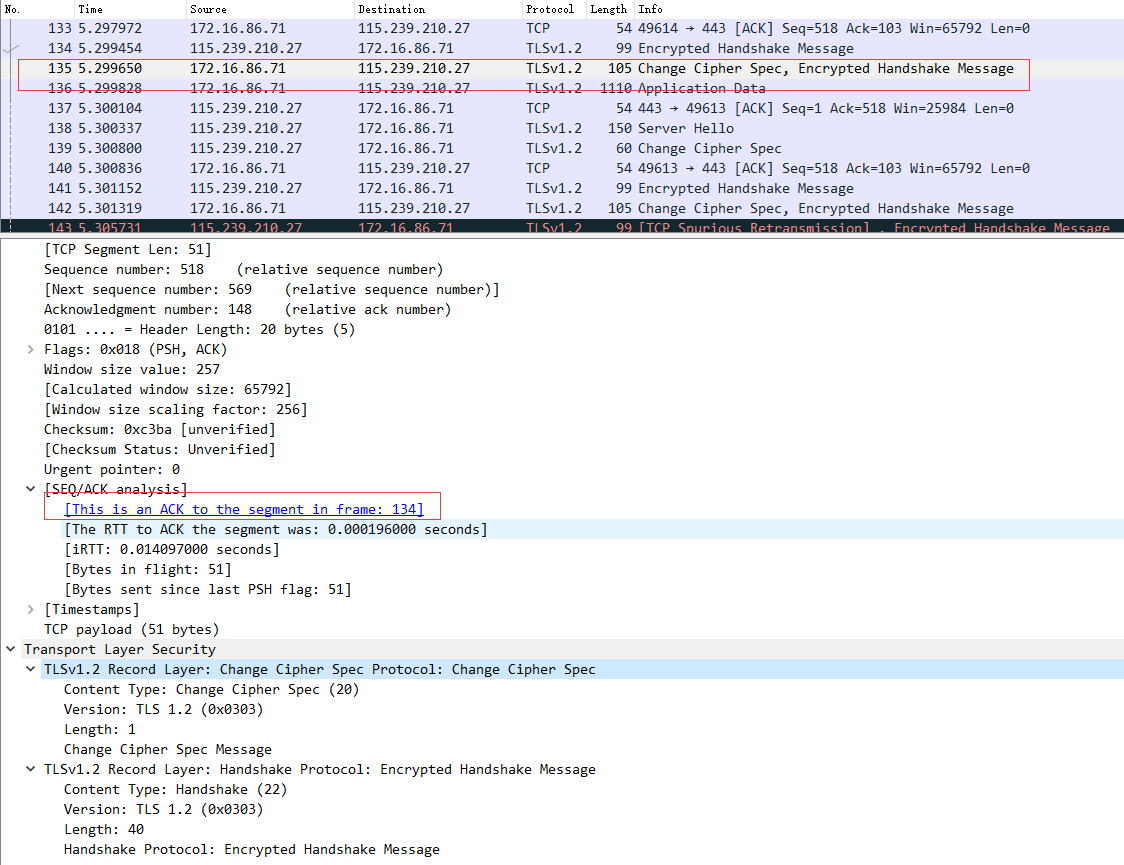This screenshot has width=1124, height=865.
Task: Select Content Type: Change Cipher Spec (20)
Action: (x=211, y=689)
